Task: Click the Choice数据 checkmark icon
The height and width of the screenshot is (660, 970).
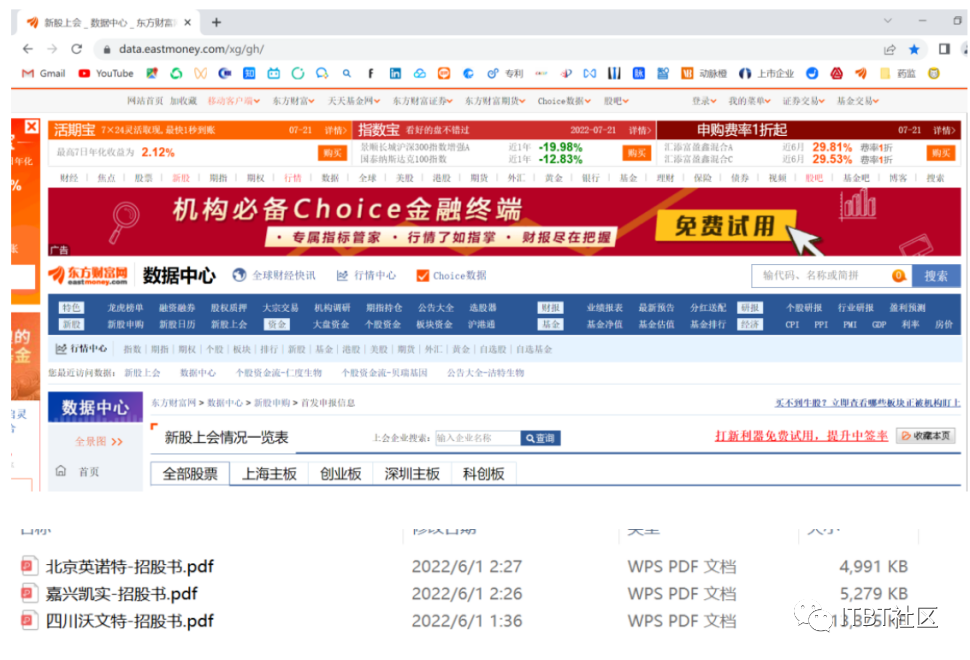Action: pyautogui.click(x=422, y=275)
